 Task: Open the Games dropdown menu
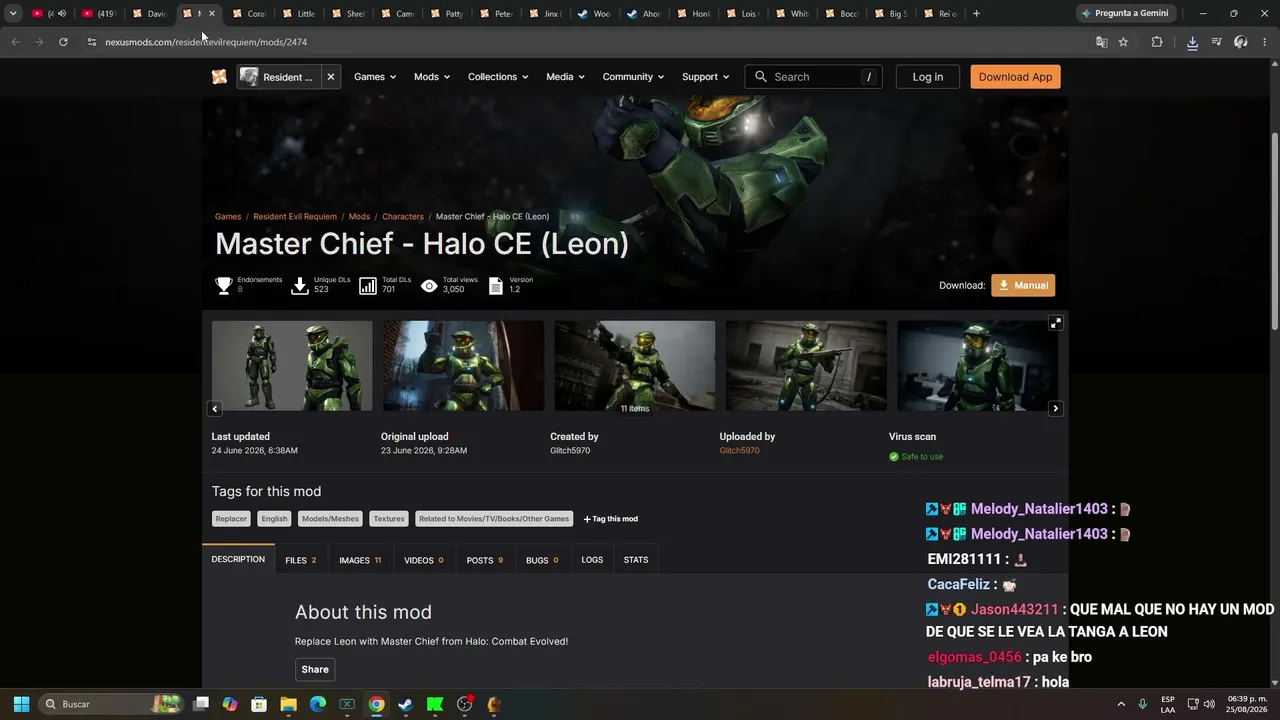coord(375,77)
